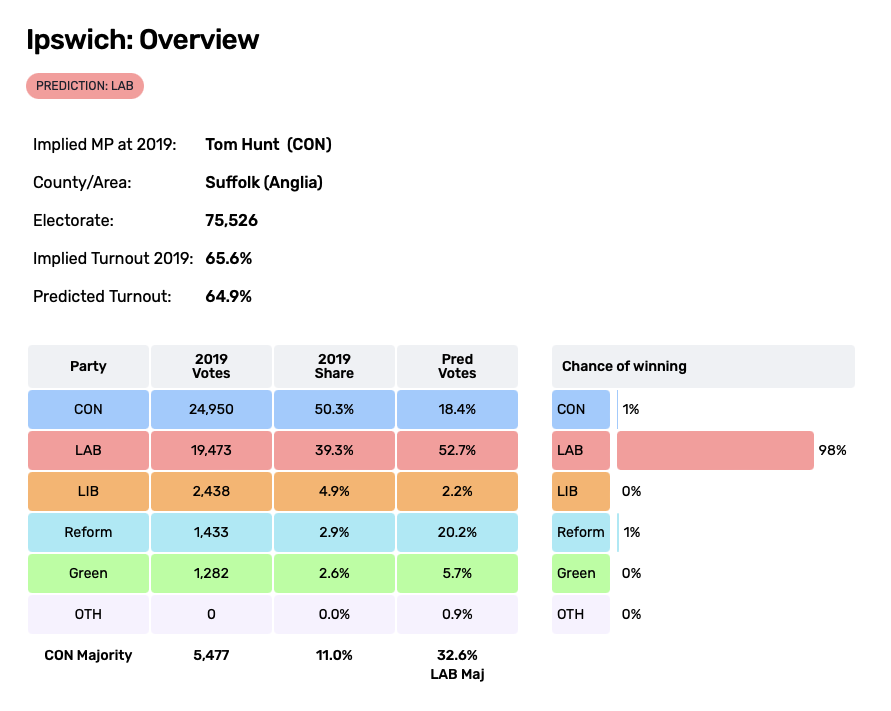Click Green label in chance chart
This screenshot has height=711, width=891.
[x=577, y=573]
